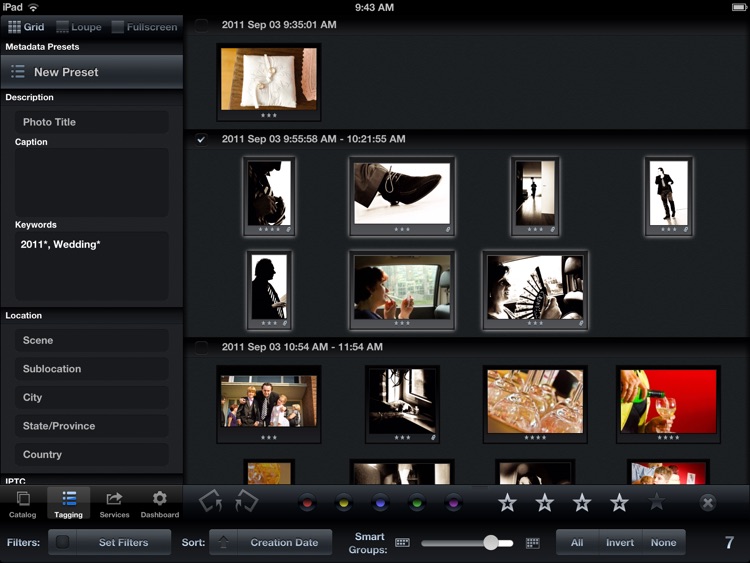Screen dimensions: 750x563
Task: Set rating to one star
Action: (507, 502)
